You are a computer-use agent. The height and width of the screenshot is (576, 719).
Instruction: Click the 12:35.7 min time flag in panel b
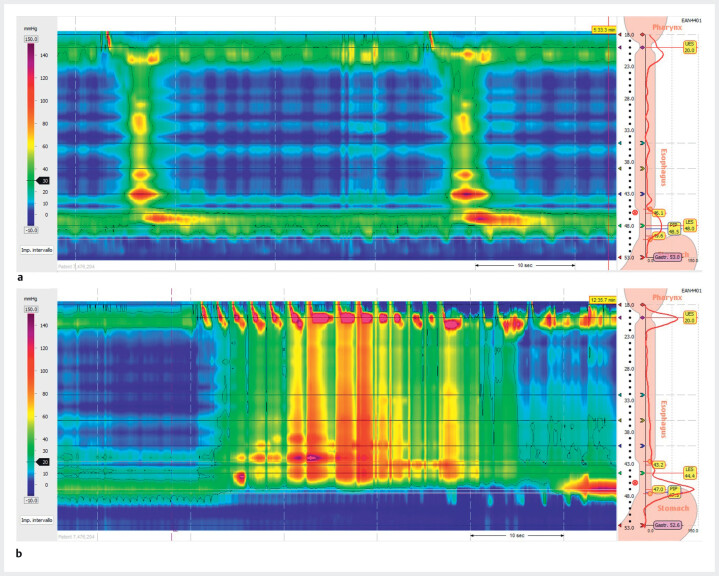click(x=603, y=300)
